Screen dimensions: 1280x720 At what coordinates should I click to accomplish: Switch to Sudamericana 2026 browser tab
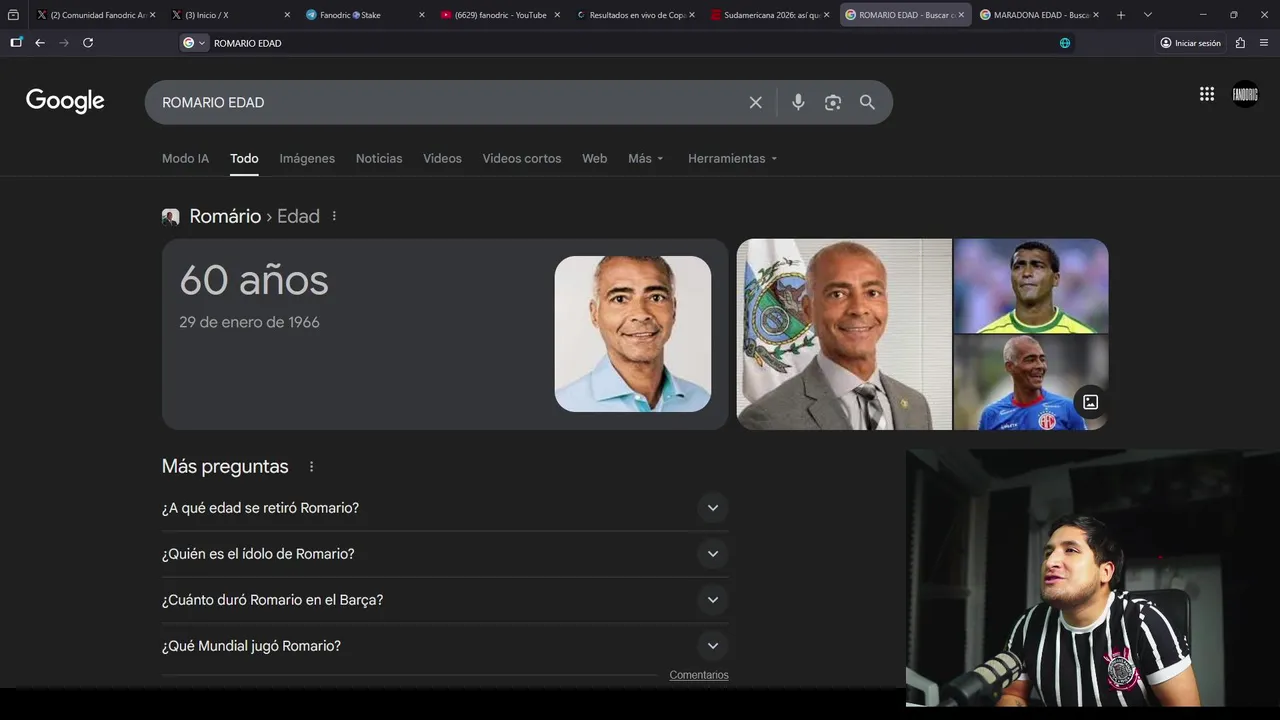click(x=770, y=15)
